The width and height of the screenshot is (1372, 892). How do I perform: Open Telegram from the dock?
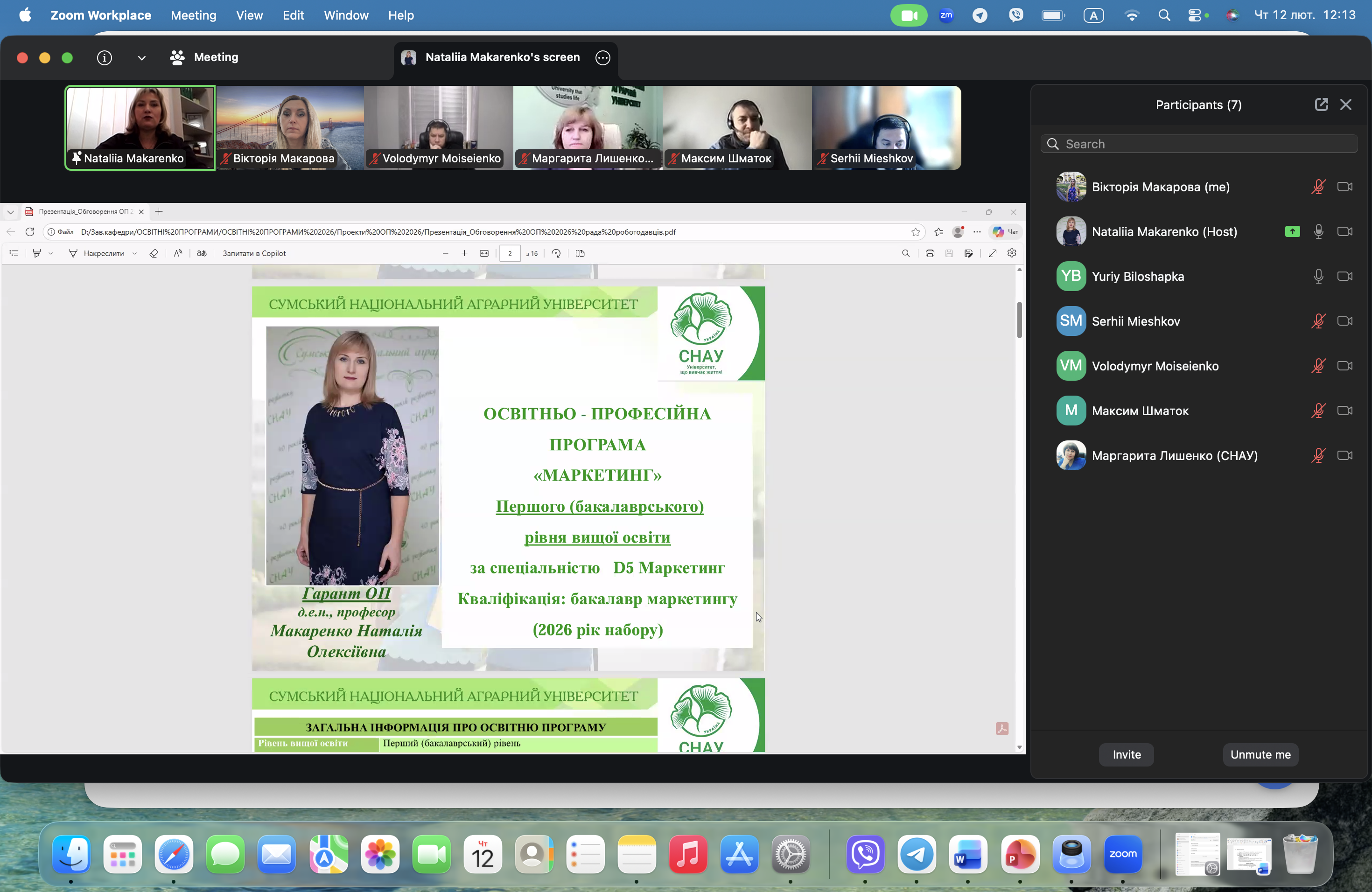click(x=917, y=853)
